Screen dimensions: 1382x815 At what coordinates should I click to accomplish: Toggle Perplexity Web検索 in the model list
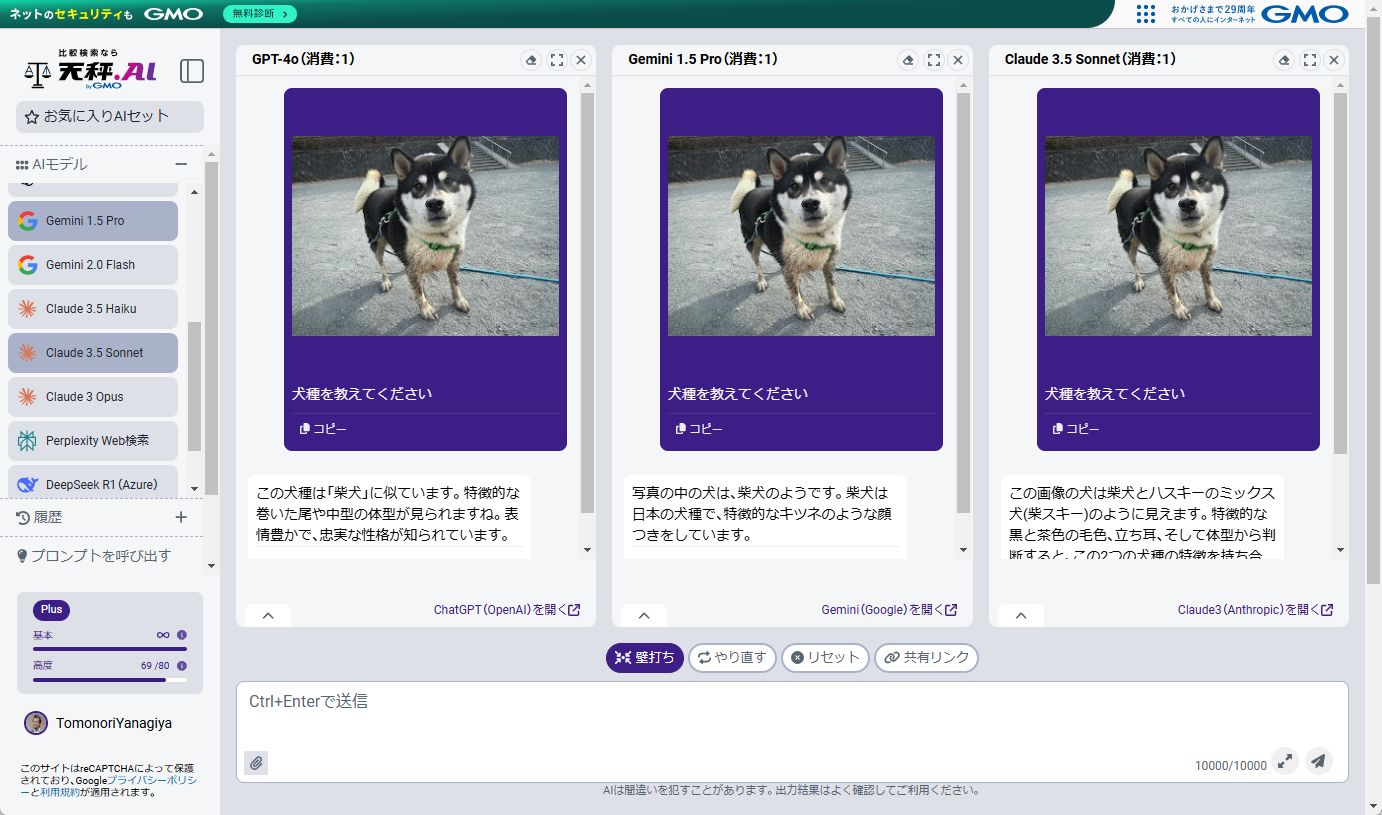(92, 440)
